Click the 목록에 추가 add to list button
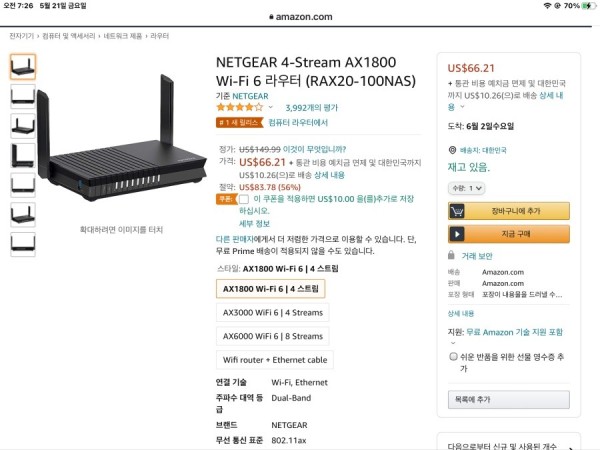The width and height of the screenshot is (600, 450). coord(509,399)
